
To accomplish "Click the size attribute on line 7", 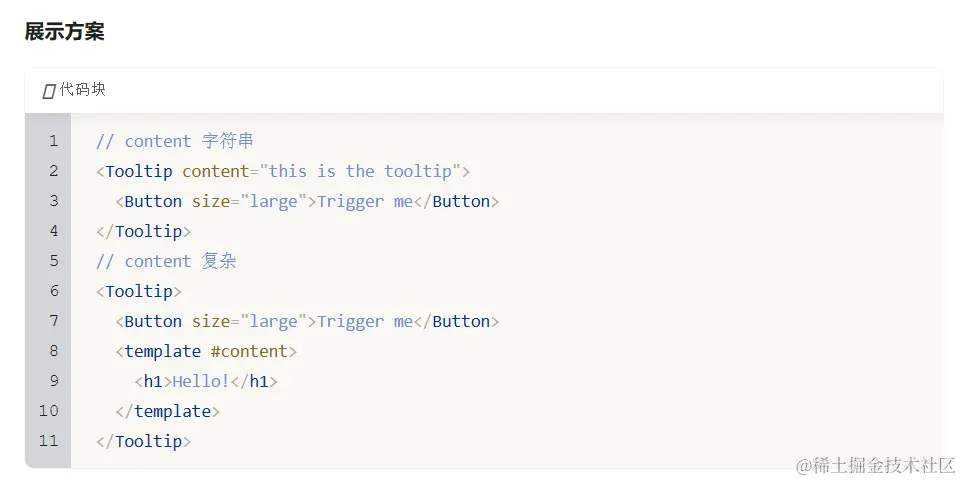I will click(211, 321).
